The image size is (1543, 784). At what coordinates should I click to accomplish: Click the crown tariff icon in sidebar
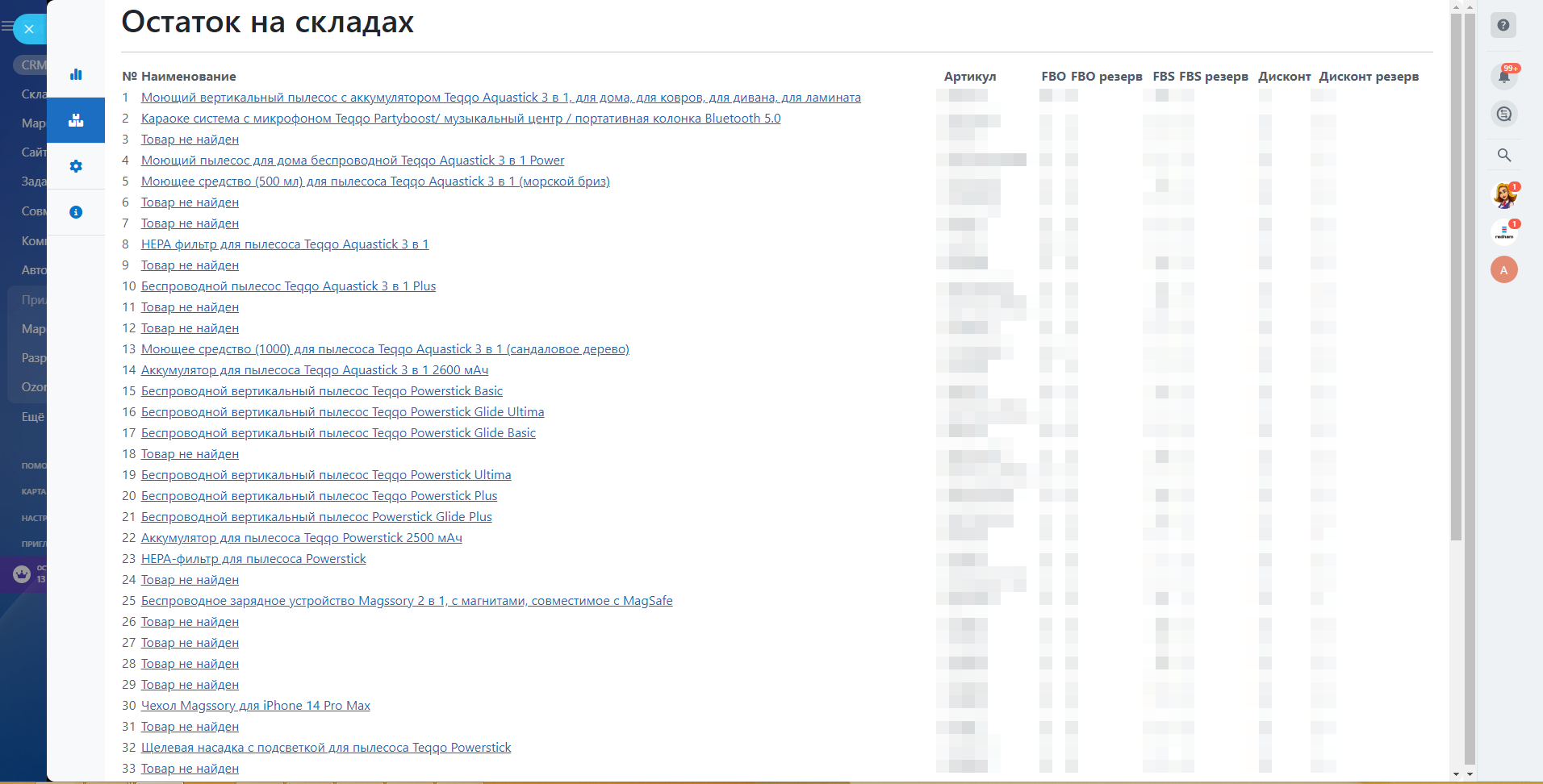pos(22,574)
